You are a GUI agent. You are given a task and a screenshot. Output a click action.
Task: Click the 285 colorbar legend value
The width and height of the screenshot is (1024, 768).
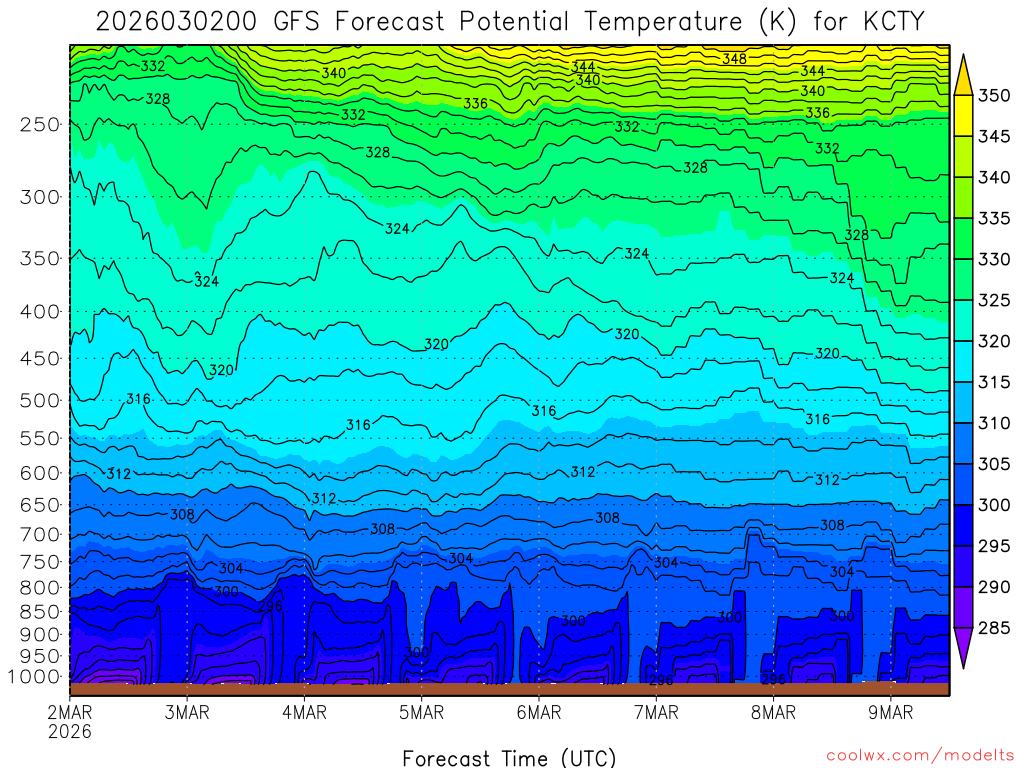click(x=994, y=628)
